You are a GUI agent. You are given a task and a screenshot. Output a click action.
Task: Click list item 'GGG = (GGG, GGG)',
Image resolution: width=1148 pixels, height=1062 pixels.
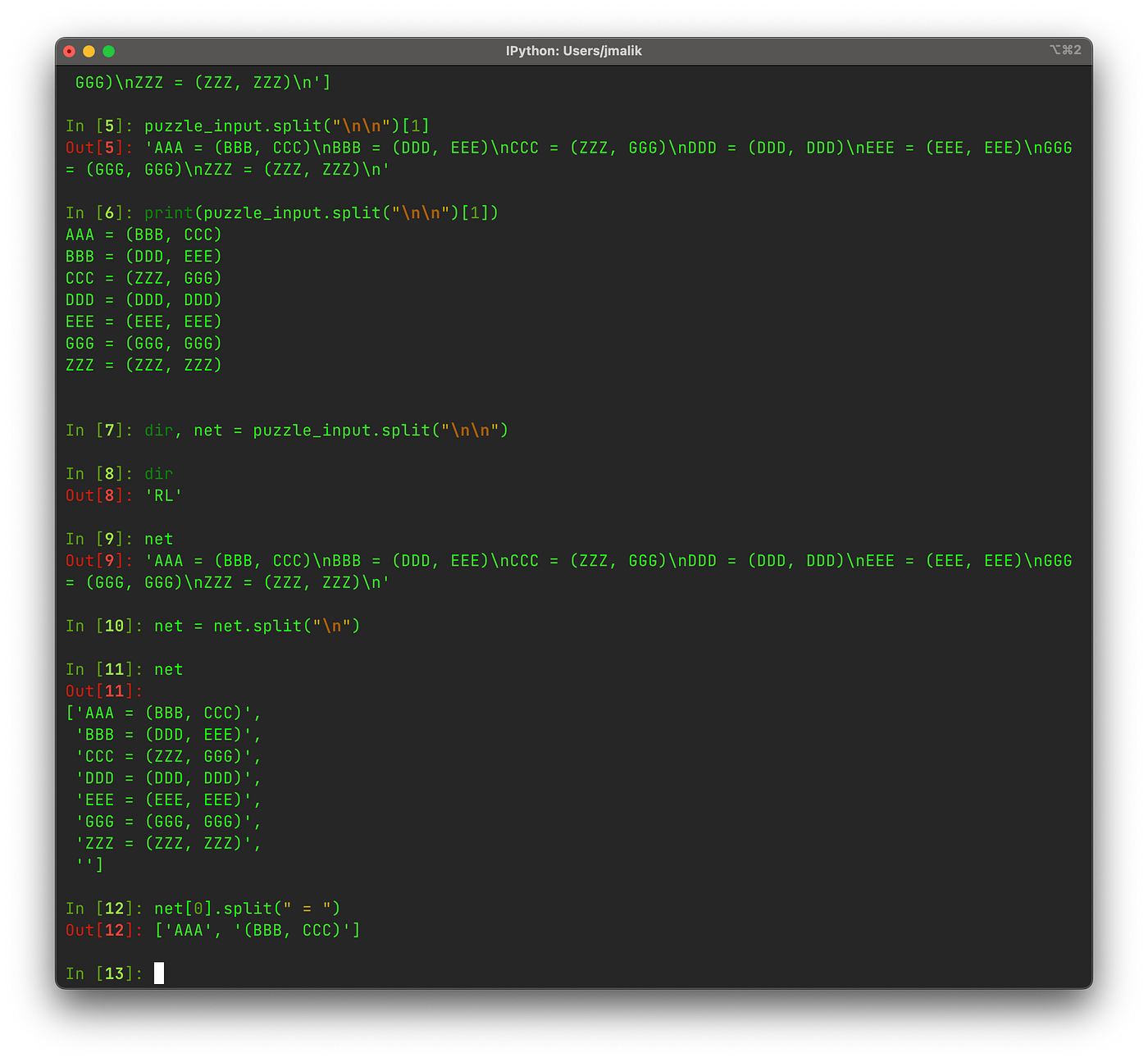169,821
